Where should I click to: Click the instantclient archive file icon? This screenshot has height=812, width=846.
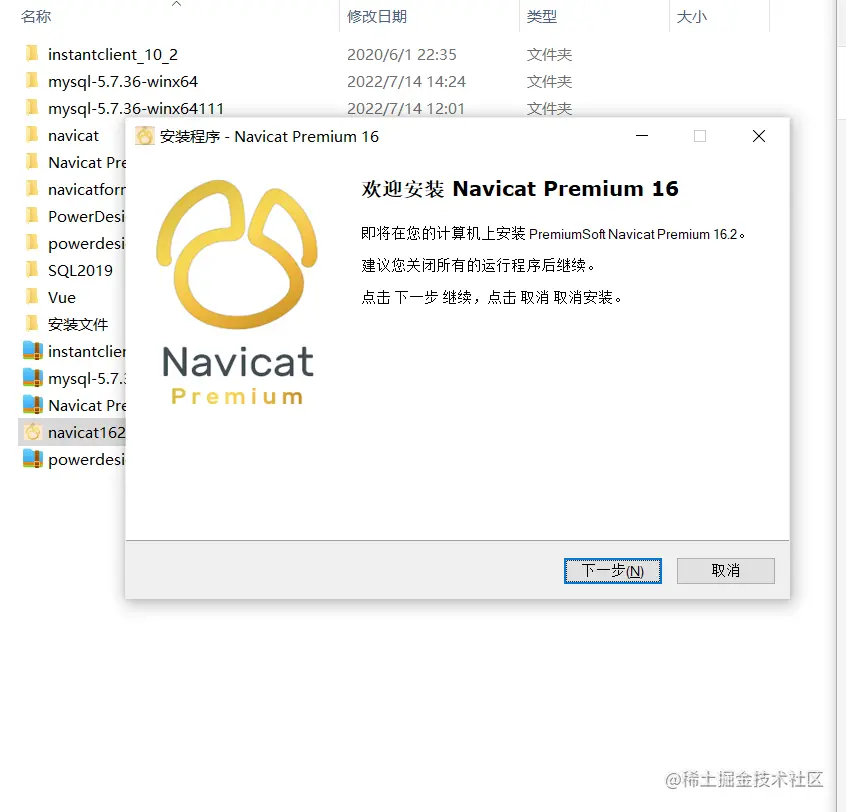click(x=33, y=351)
